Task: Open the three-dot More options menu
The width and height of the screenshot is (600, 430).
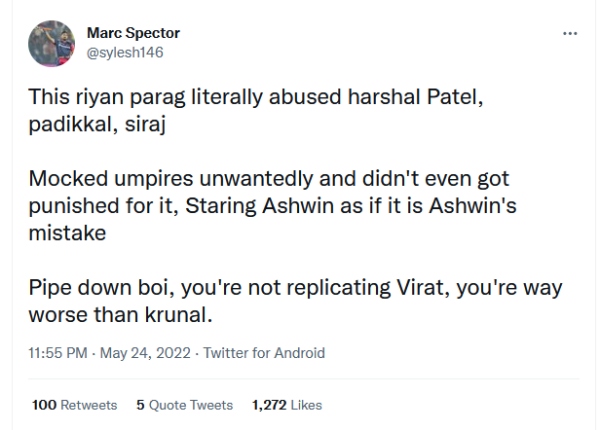Action: coord(570,33)
